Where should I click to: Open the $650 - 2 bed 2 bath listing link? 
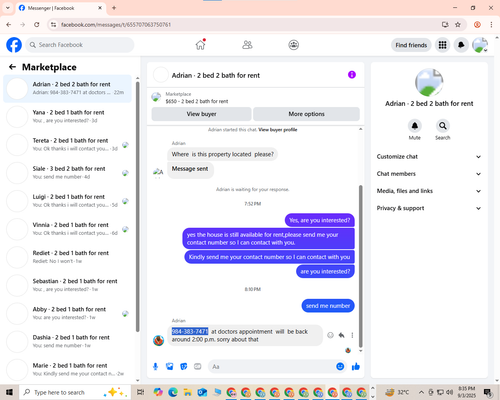click(x=197, y=101)
